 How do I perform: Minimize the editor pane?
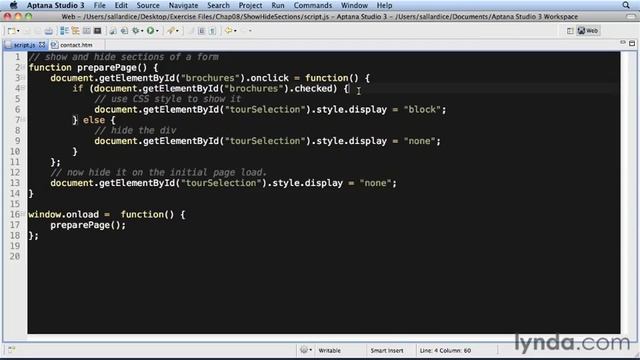[623, 43]
